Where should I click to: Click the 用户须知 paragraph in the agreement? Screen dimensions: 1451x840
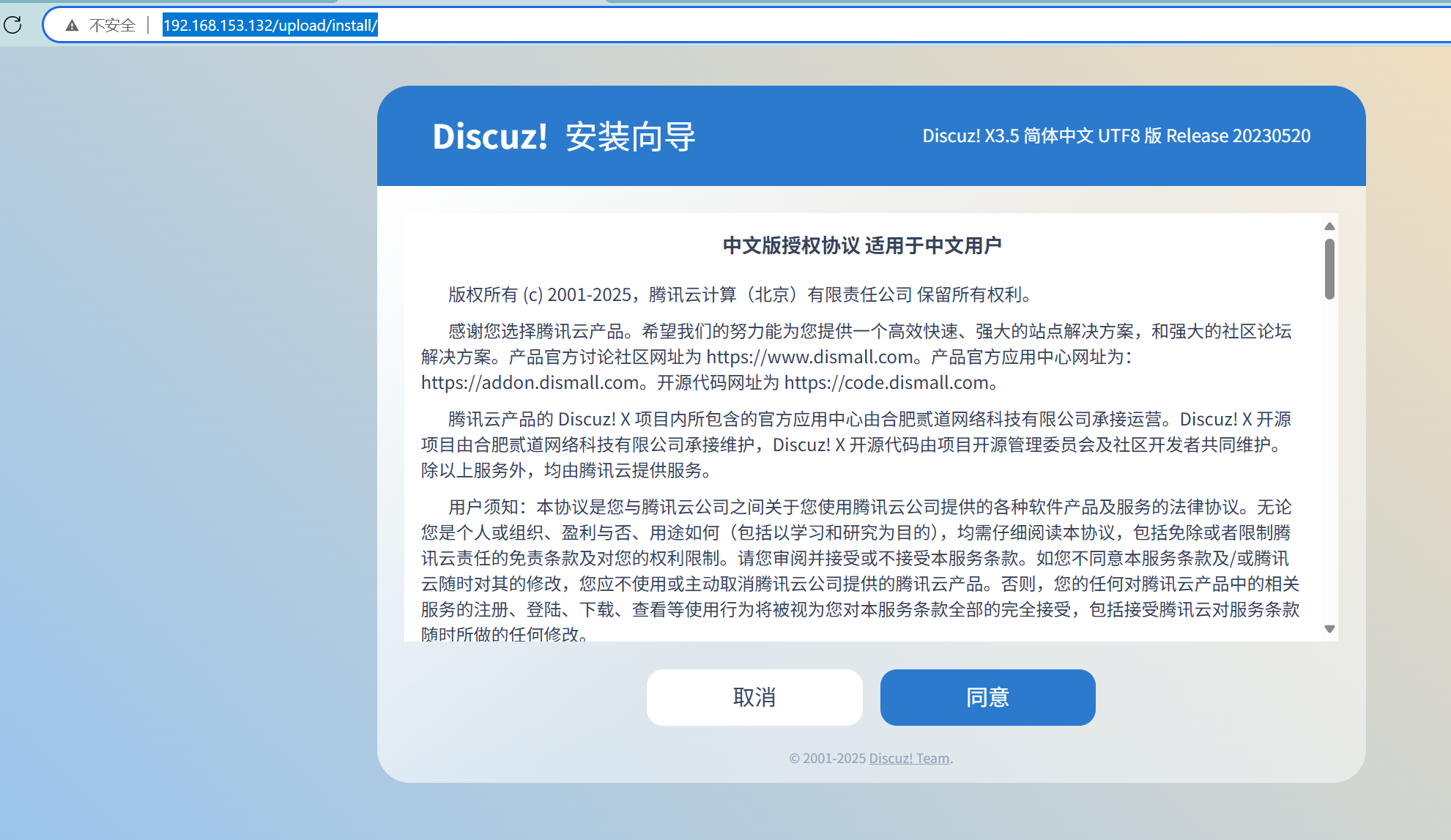(x=857, y=558)
